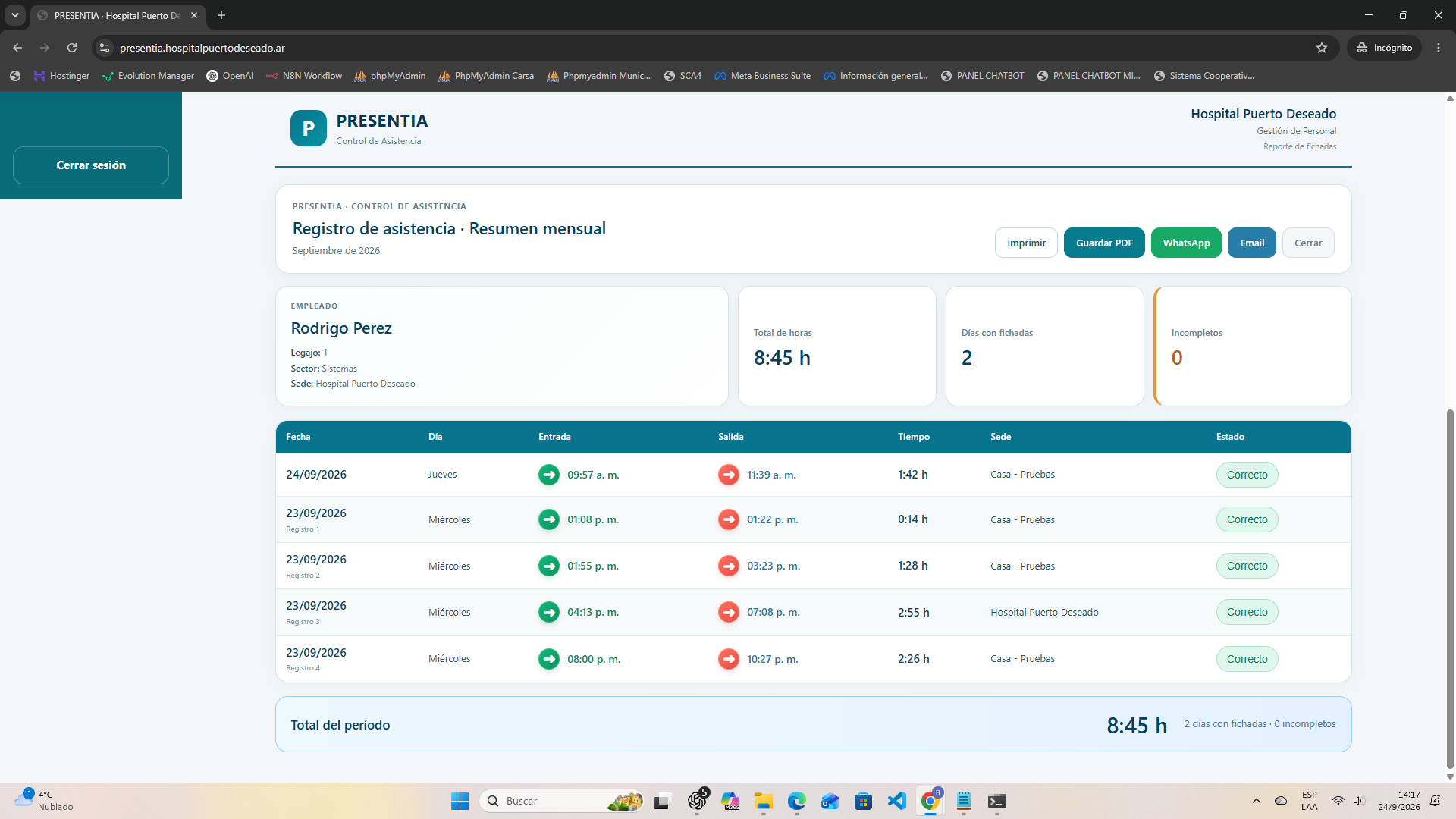Click Total de horas 8:45 h card
This screenshot has width=1456, height=819.
click(x=836, y=346)
